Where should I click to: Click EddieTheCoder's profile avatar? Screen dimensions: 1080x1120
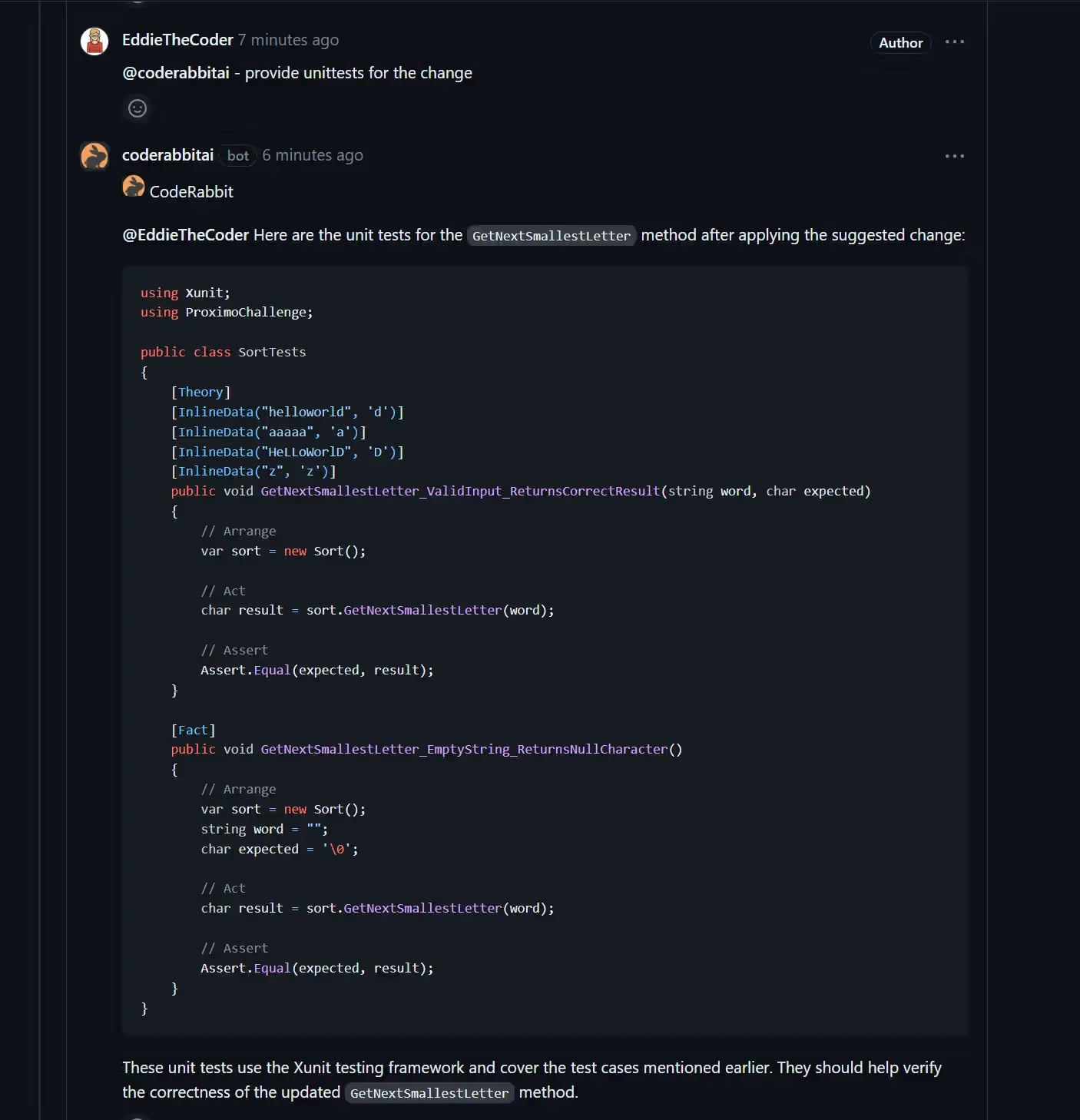[x=94, y=41]
